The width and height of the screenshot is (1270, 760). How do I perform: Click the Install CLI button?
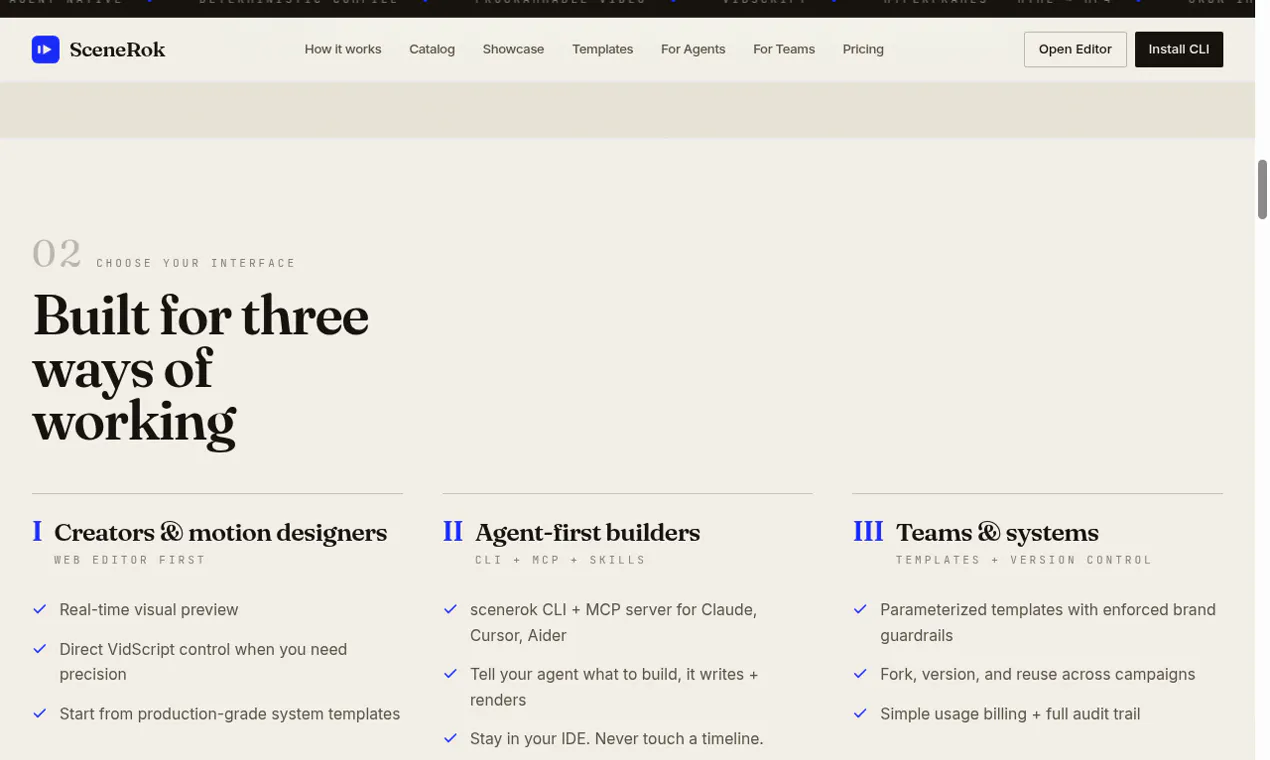click(x=1179, y=49)
